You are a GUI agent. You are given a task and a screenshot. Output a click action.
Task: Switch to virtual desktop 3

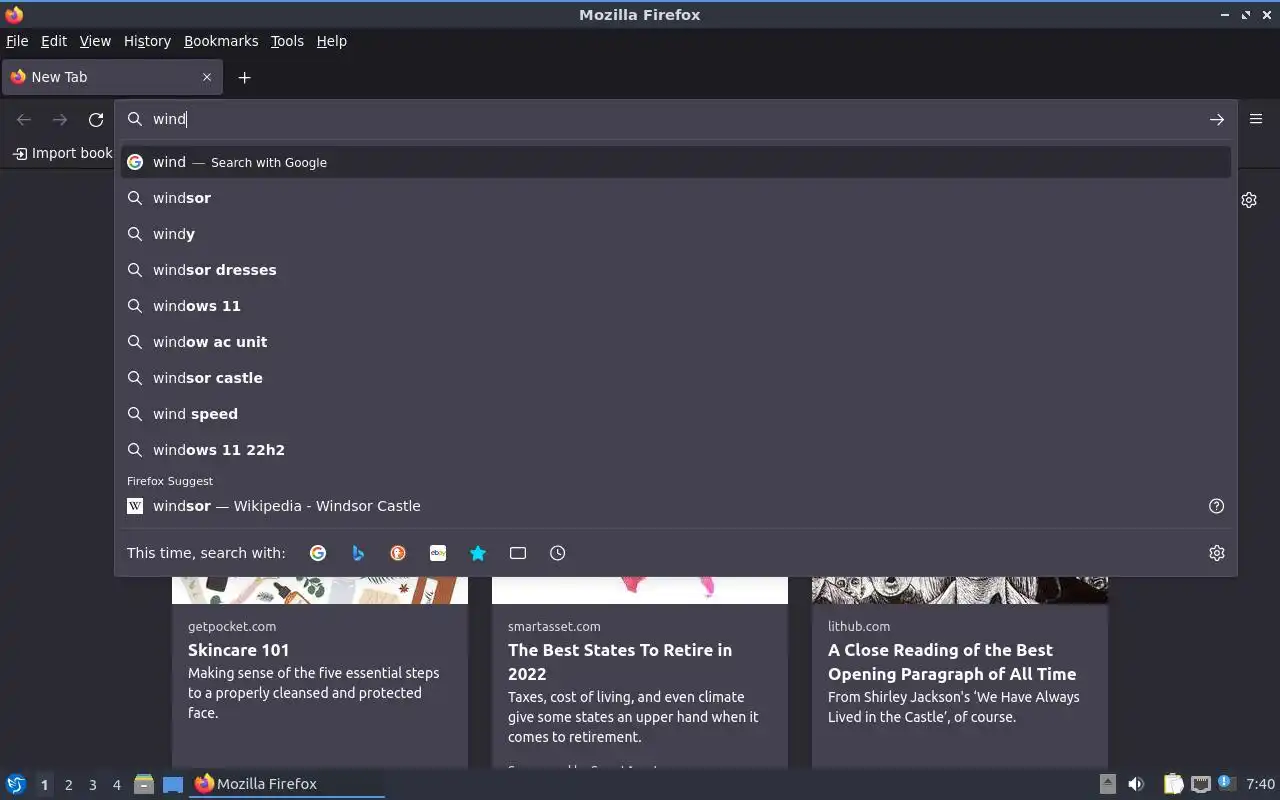[x=92, y=785]
